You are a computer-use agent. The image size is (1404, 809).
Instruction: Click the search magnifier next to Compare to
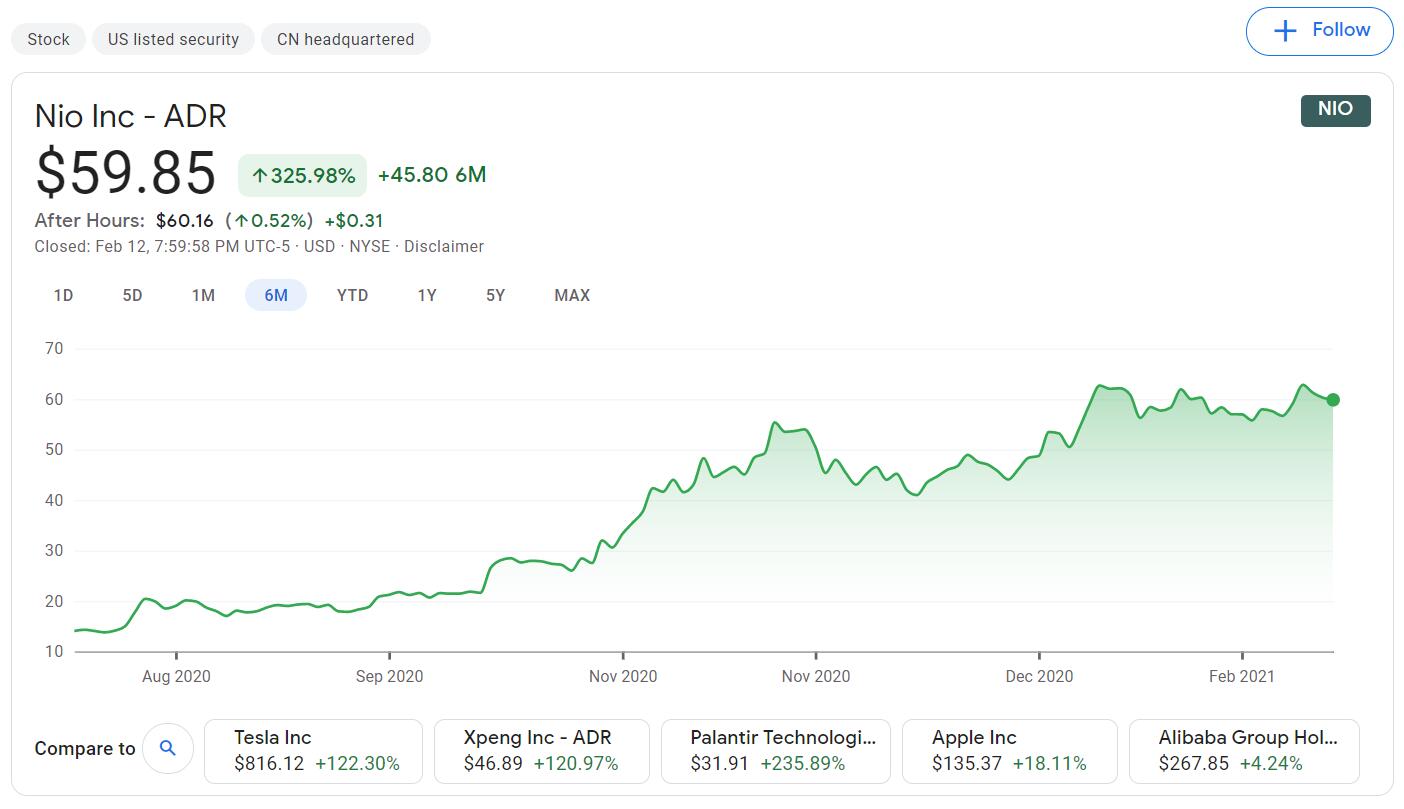[x=168, y=747]
